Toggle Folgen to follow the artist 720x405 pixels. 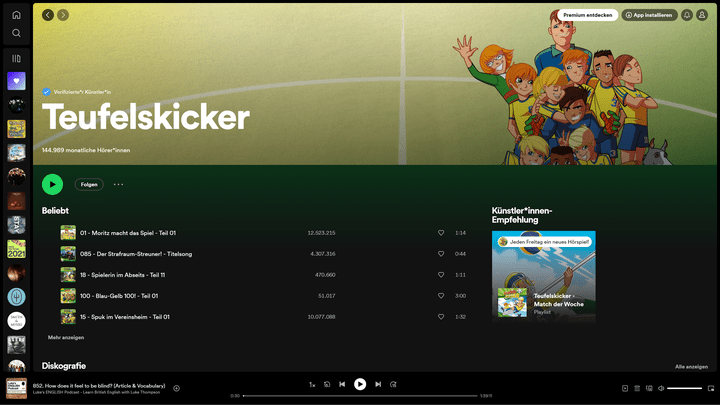point(89,184)
